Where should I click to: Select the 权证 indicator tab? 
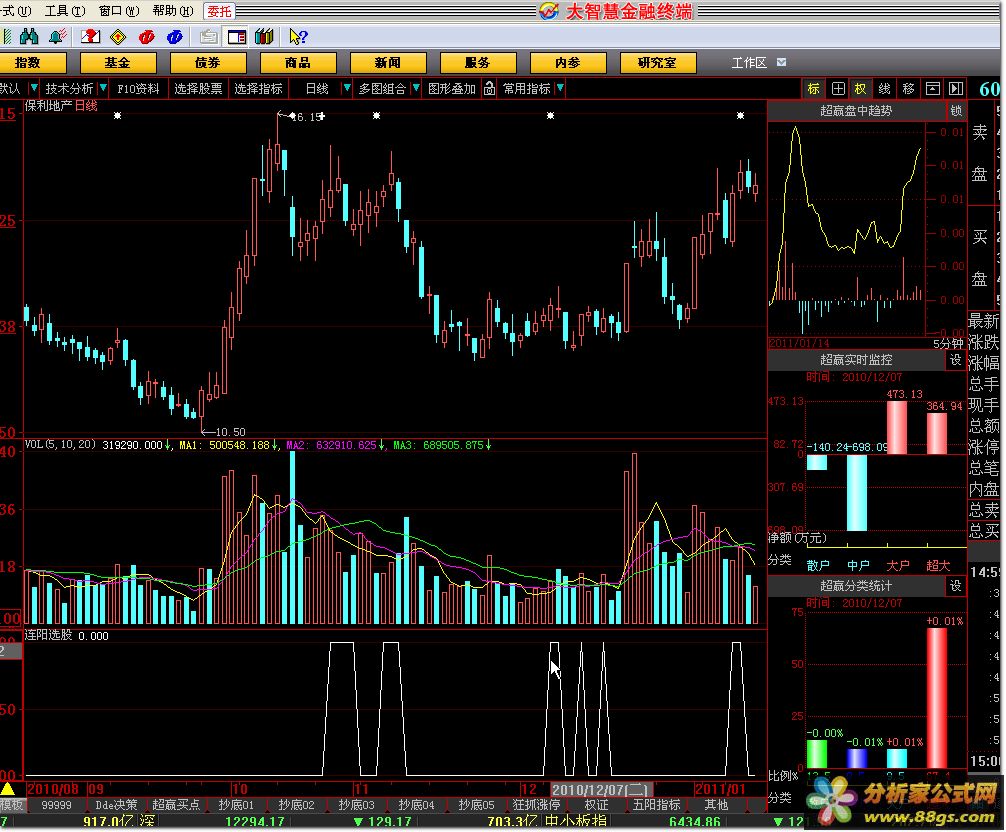[x=596, y=804]
